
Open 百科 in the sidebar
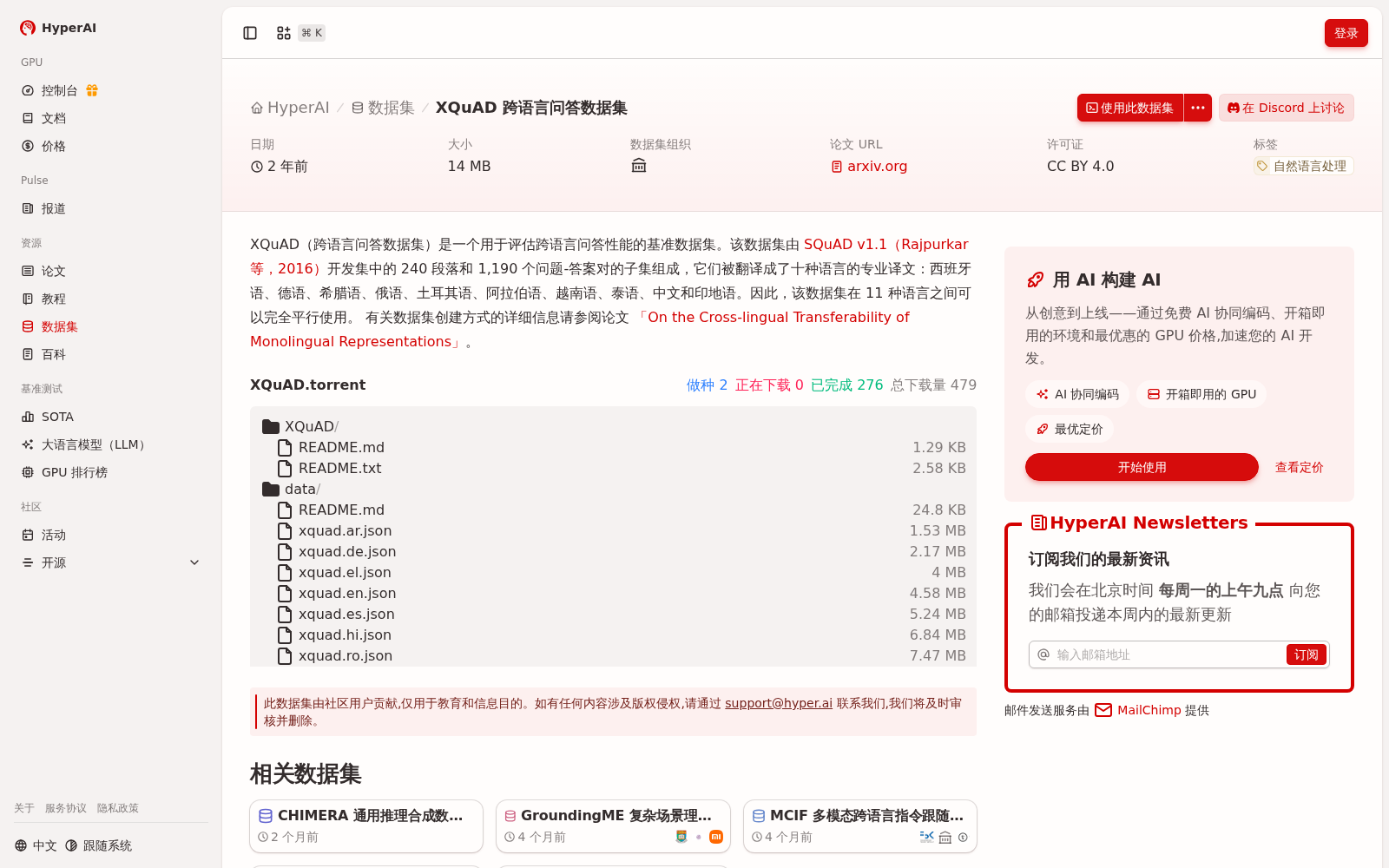click(54, 354)
